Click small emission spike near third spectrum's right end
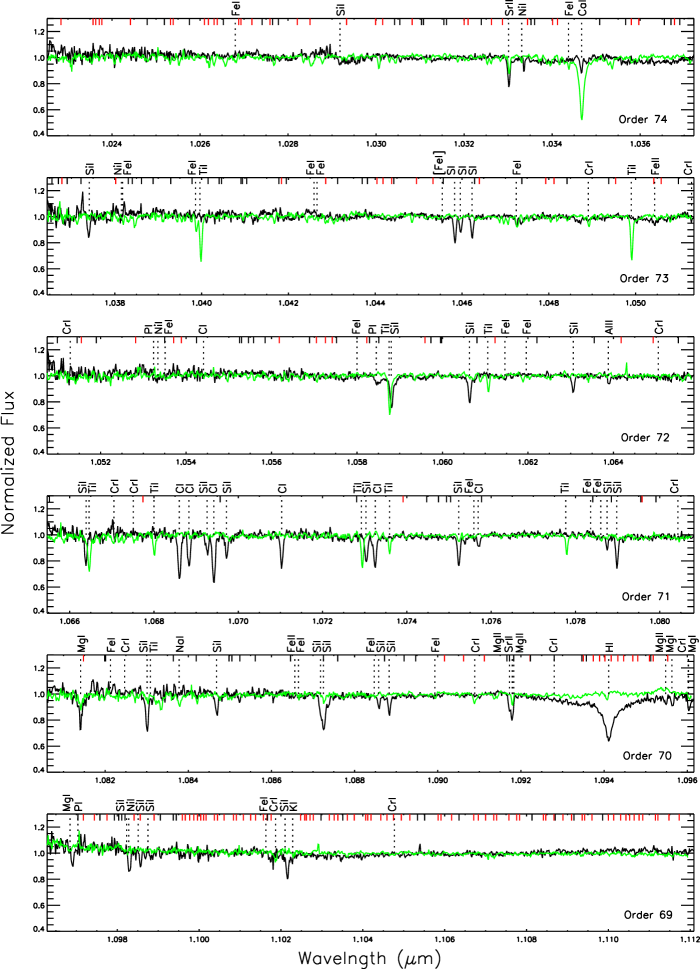This screenshot has height=969, width=700. coord(626,366)
